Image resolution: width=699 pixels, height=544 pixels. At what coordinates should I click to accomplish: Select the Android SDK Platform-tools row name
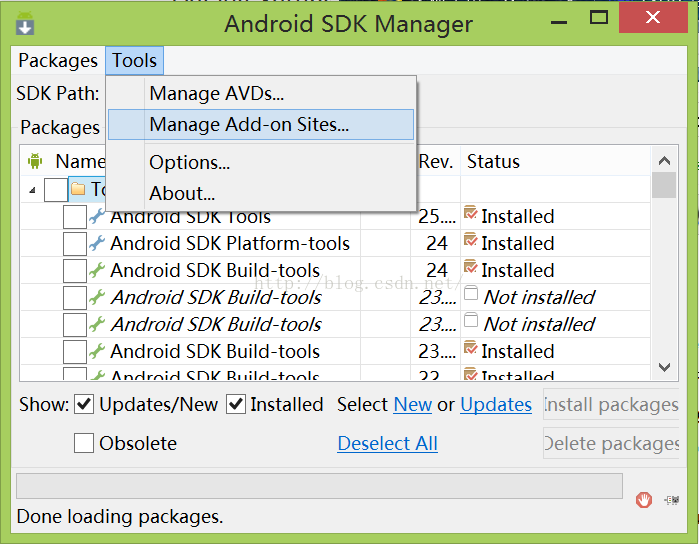(230, 243)
